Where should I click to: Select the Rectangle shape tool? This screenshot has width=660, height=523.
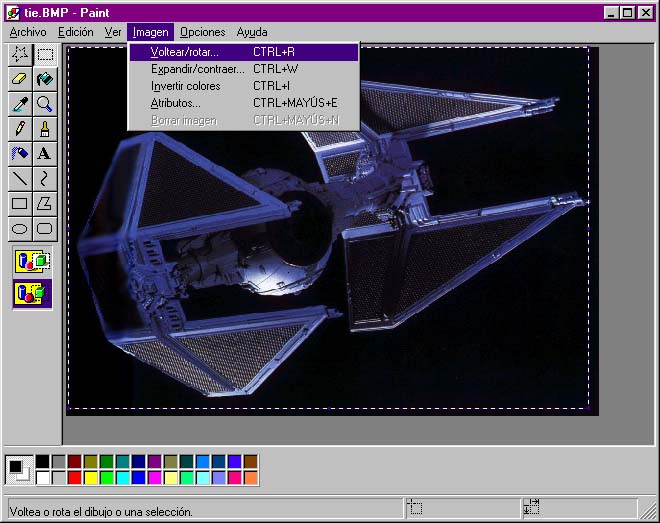20,204
